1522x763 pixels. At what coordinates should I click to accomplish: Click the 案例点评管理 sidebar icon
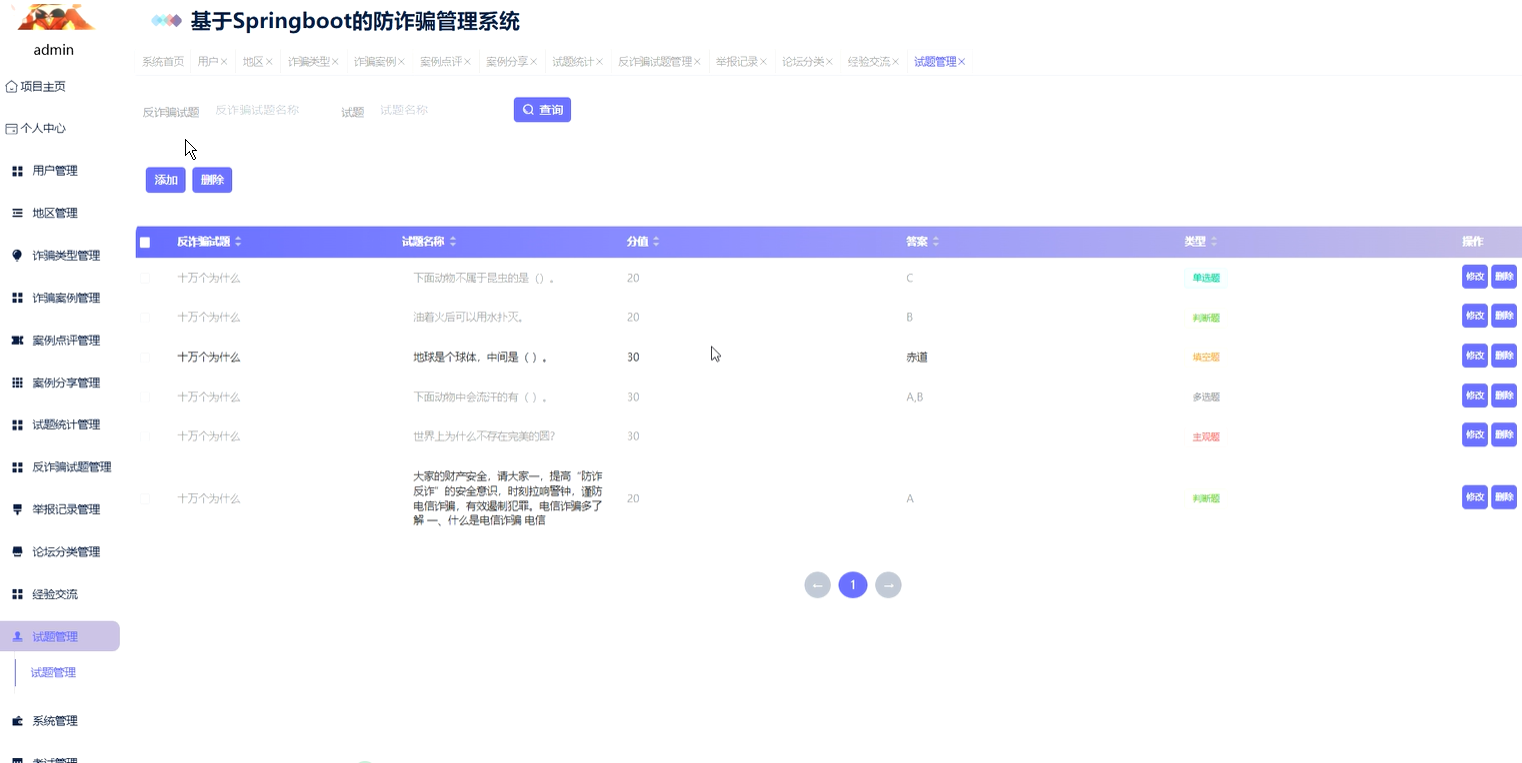(x=17, y=339)
